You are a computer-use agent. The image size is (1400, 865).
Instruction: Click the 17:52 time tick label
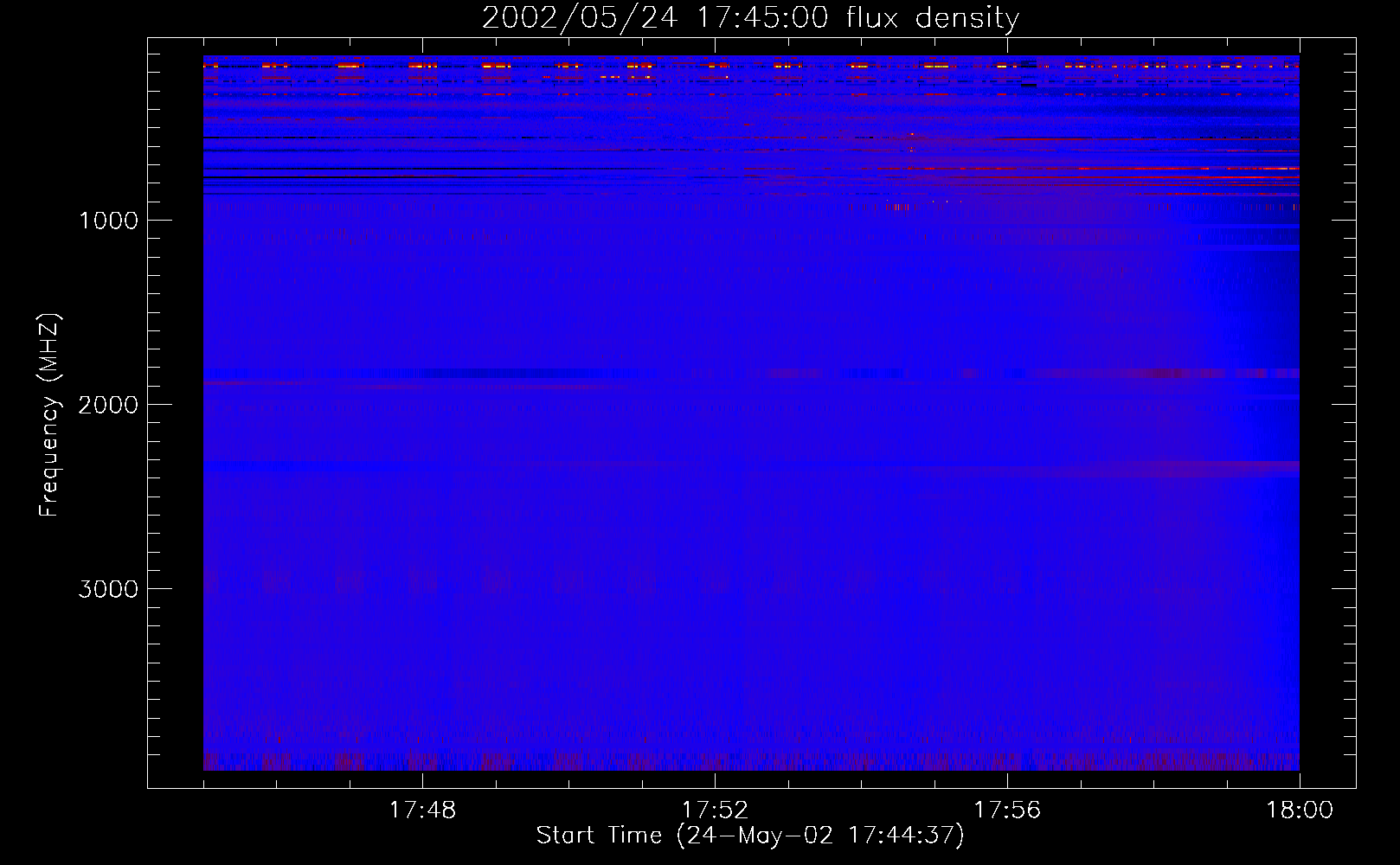coord(715,811)
